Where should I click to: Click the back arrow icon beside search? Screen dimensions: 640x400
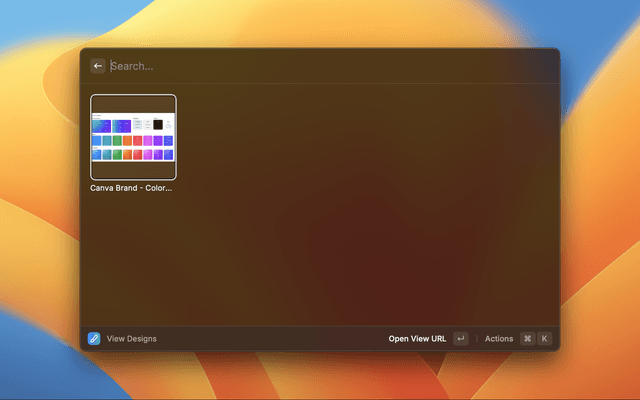(98, 66)
